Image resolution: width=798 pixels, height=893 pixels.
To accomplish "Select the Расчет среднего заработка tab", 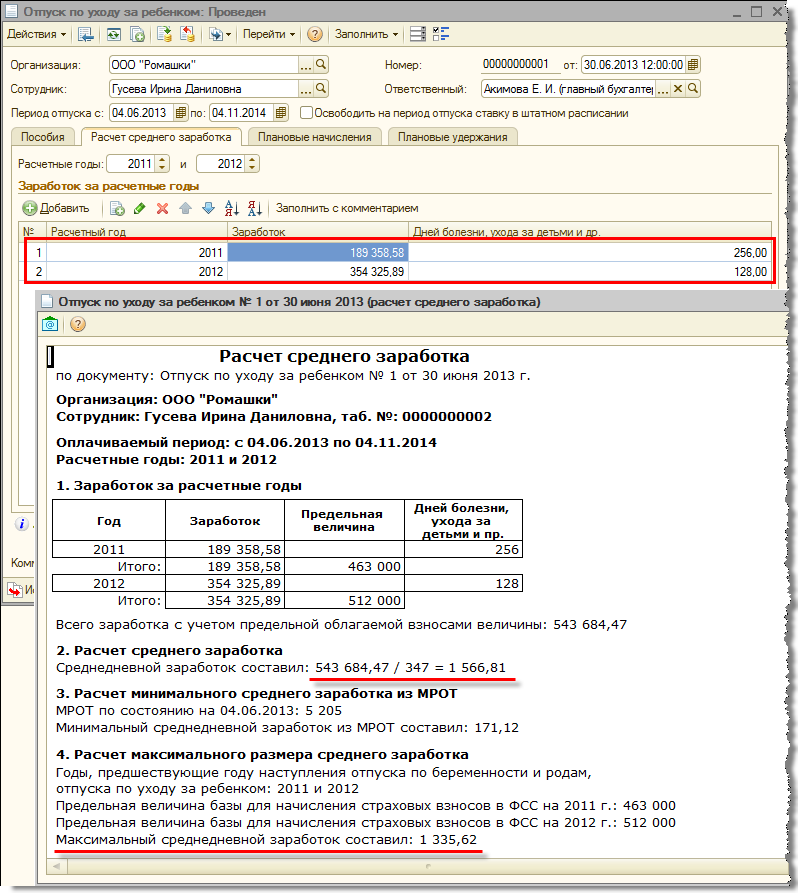I will coord(161,137).
